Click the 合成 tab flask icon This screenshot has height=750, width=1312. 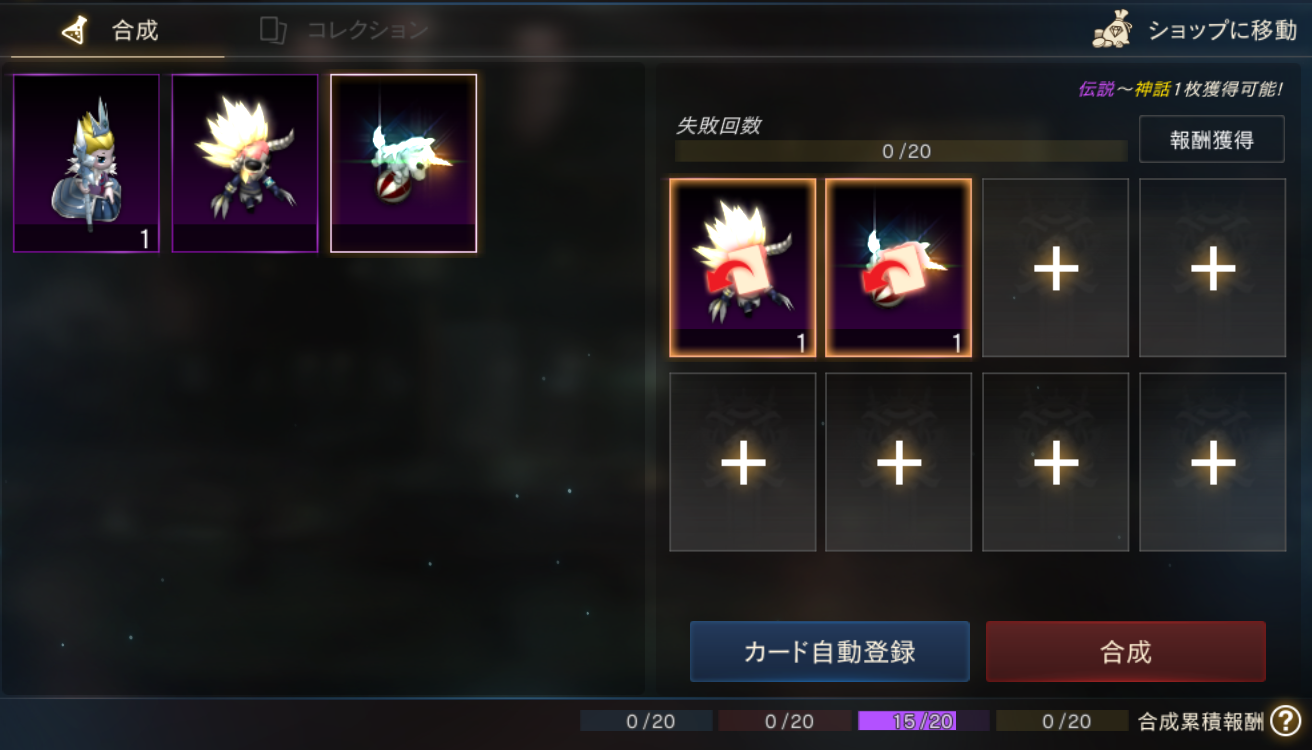[x=75, y=30]
